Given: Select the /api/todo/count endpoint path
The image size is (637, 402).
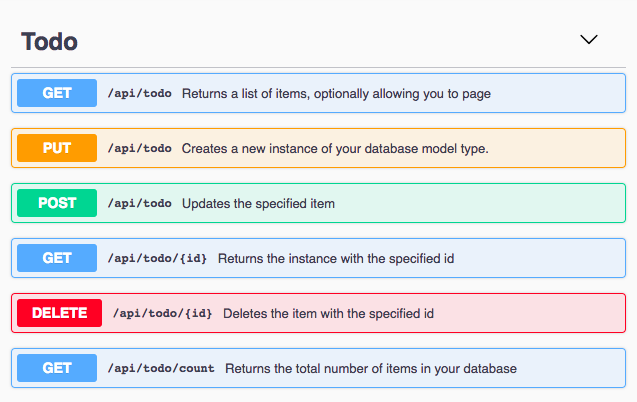Looking at the screenshot, I should tap(161, 368).
